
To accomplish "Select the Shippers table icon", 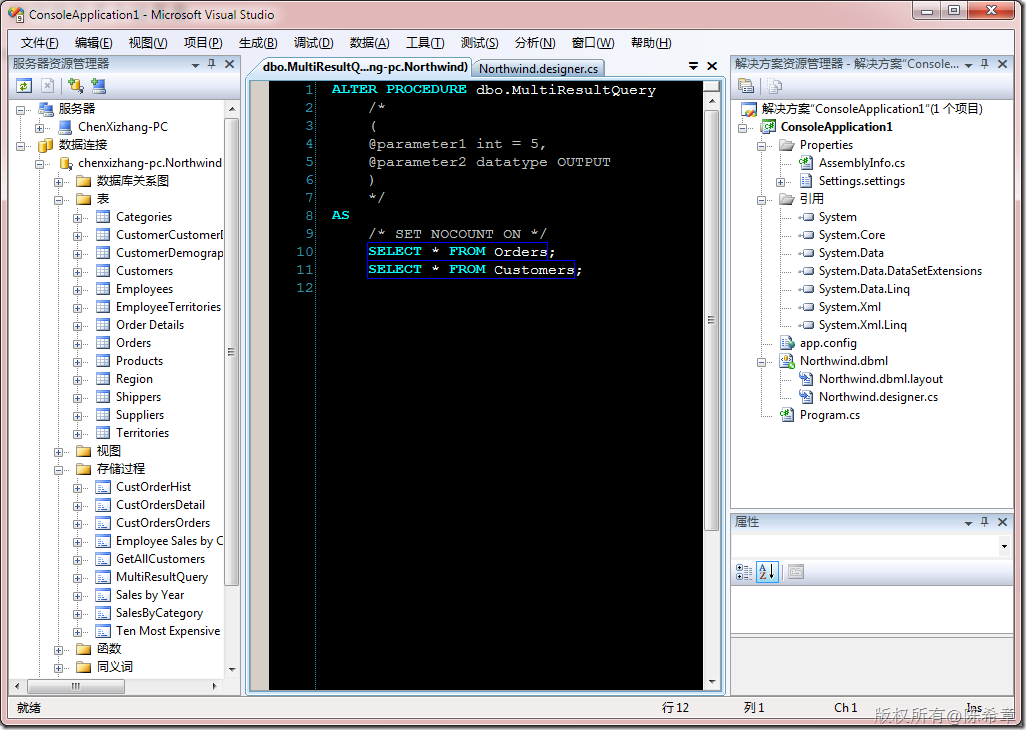I will [103, 397].
